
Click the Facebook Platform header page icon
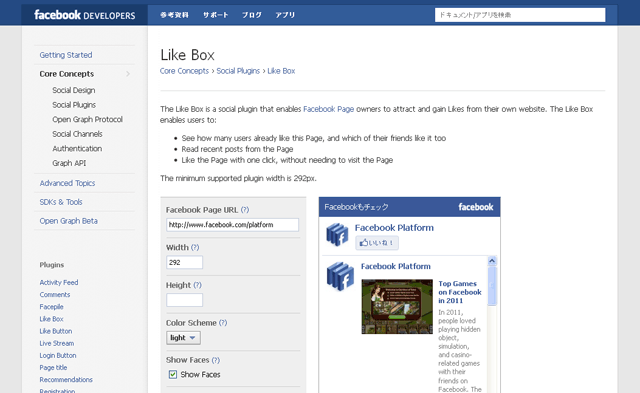pos(337,235)
